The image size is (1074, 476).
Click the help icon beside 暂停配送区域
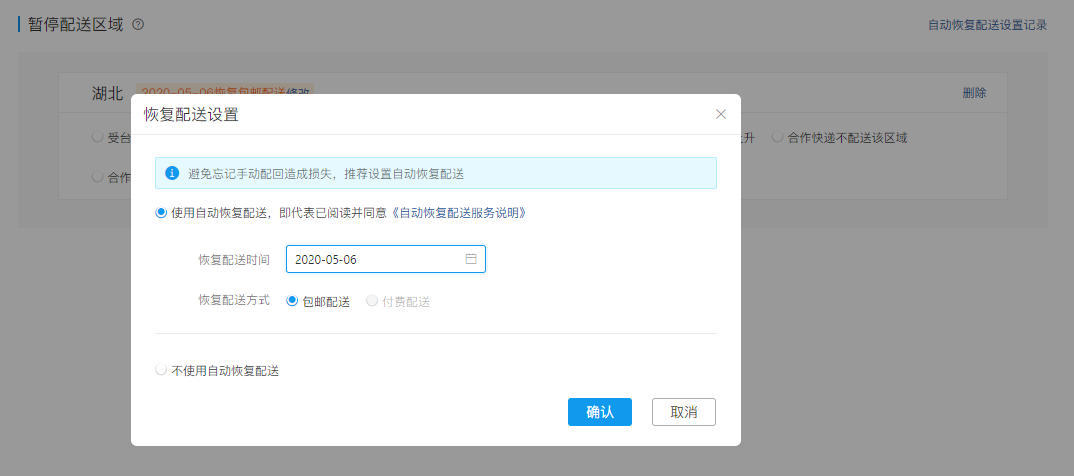(x=138, y=25)
